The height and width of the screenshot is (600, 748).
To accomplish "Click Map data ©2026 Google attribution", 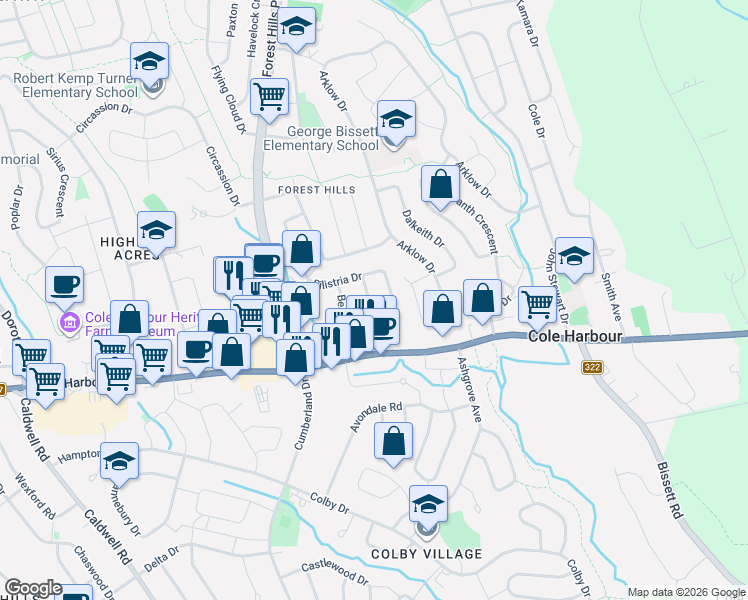I will (686, 593).
